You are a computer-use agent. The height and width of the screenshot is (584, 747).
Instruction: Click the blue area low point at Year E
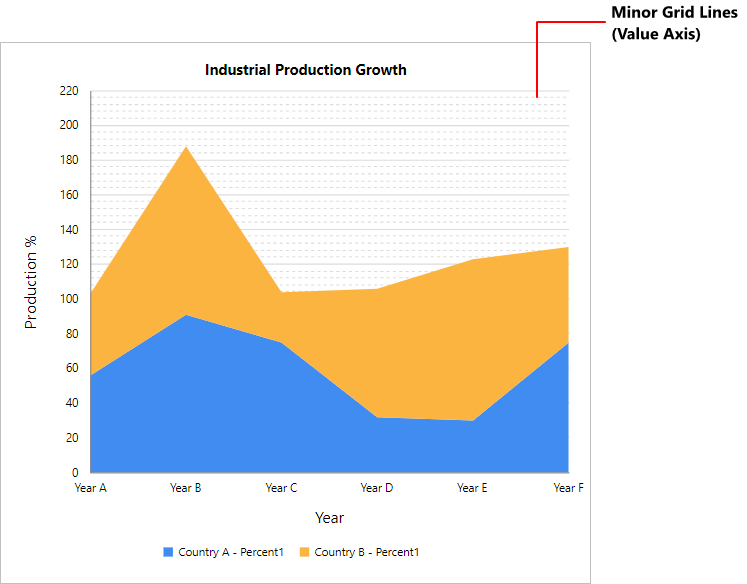click(472, 426)
